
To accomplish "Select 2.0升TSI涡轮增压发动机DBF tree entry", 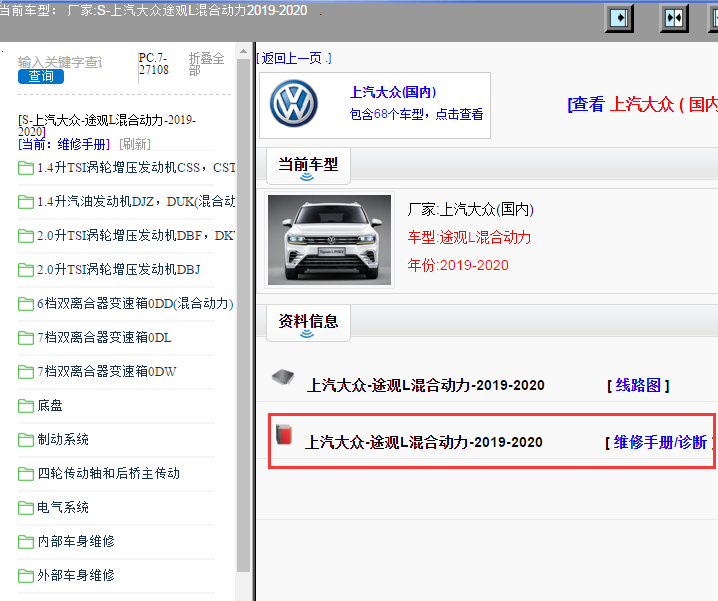I will pyautogui.click(x=136, y=235).
